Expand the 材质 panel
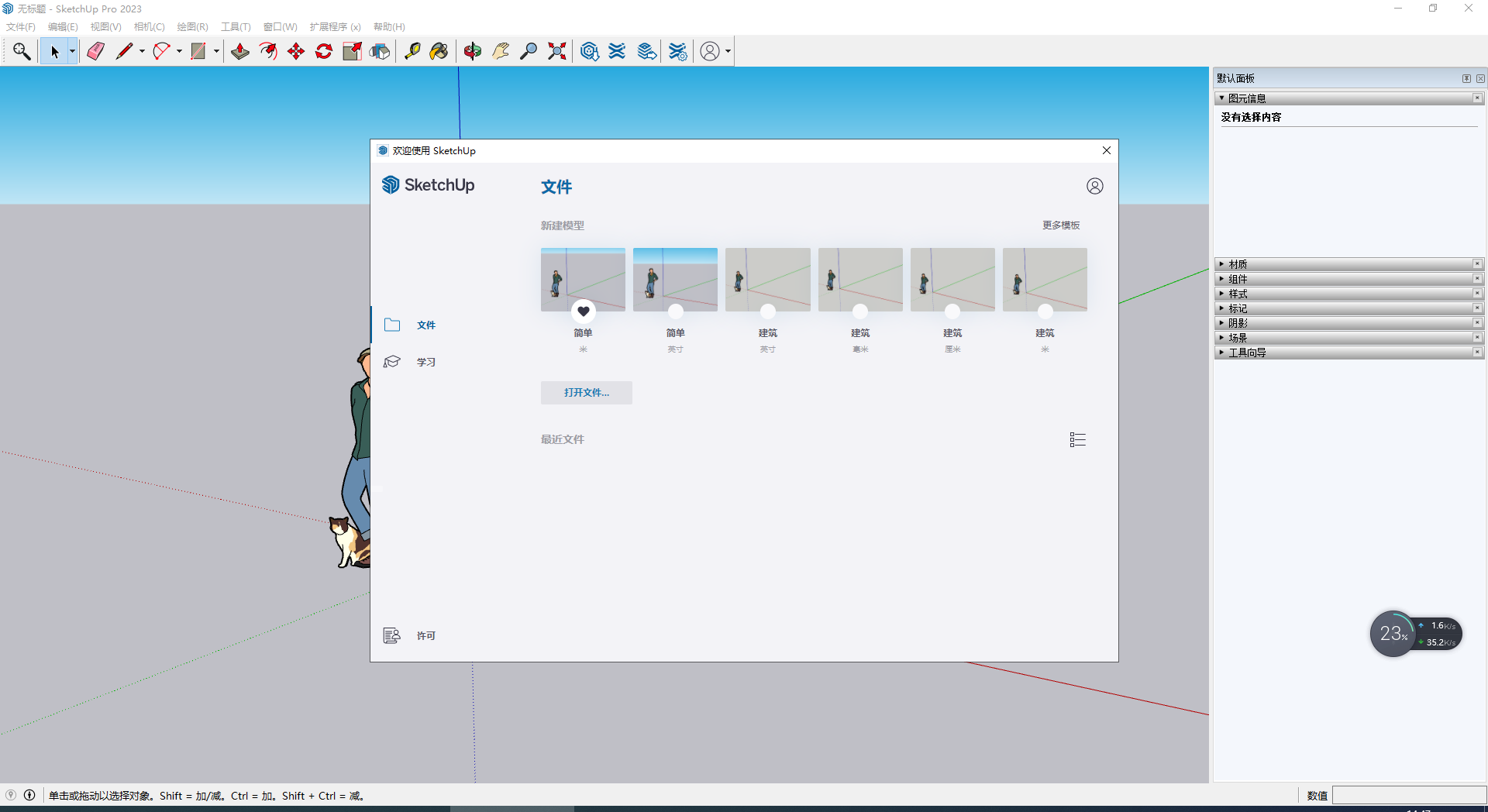The width and height of the screenshot is (1488, 812). 1238,264
